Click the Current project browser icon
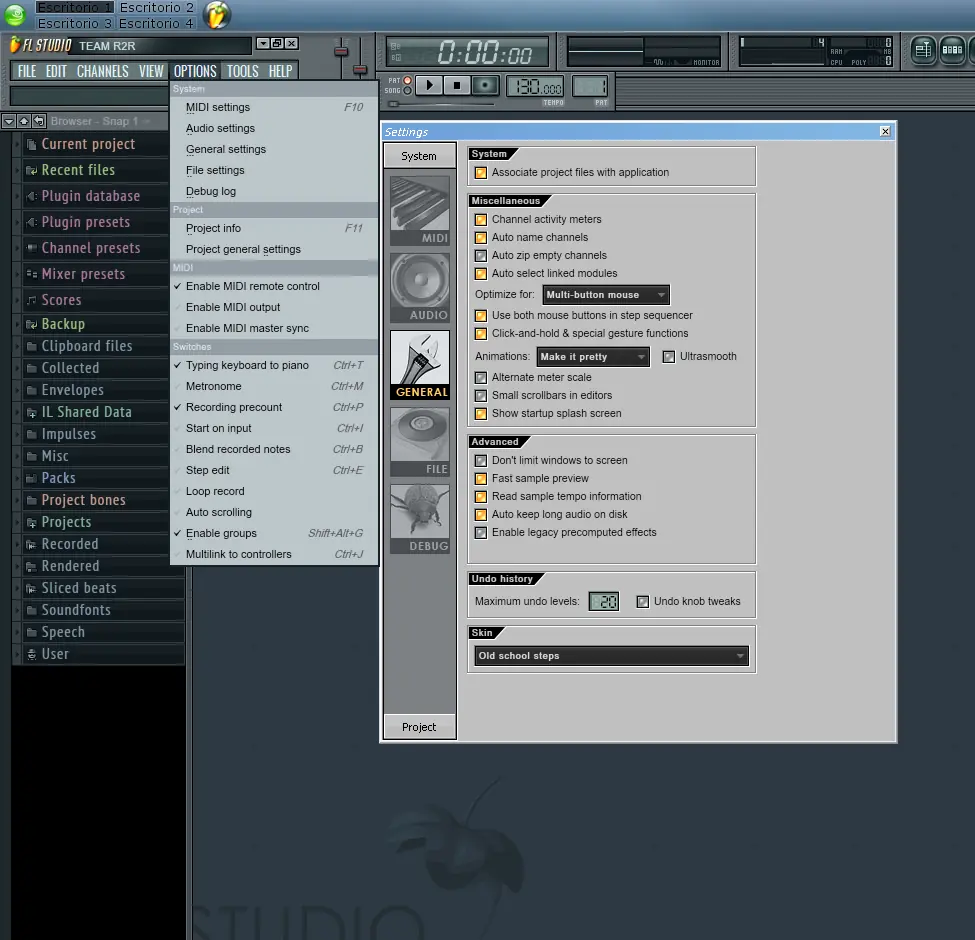Screen dimensions: 975x940 coord(32,144)
